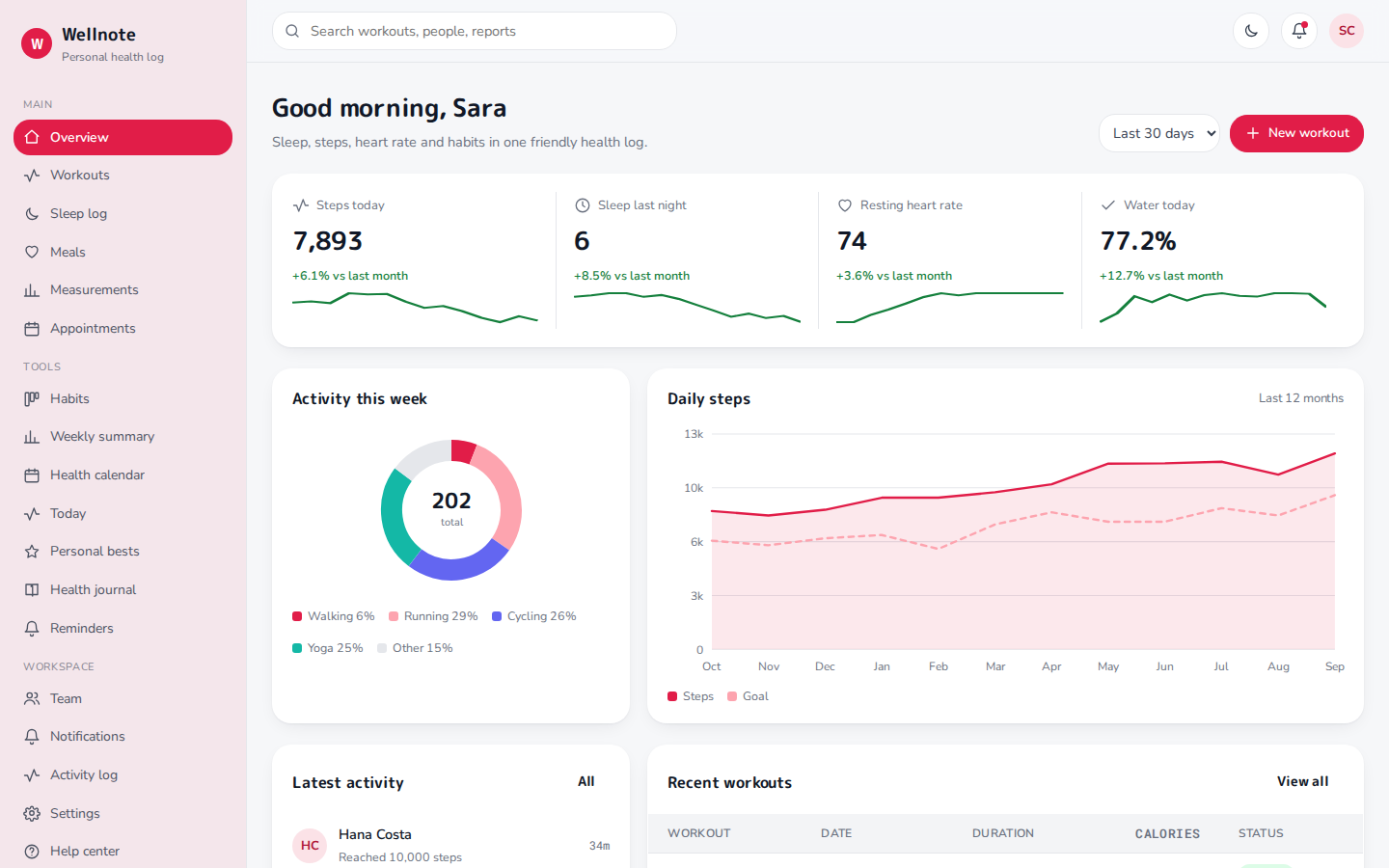Click All link in Latest activity
The width and height of the screenshot is (1389, 868).
[x=586, y=781]
